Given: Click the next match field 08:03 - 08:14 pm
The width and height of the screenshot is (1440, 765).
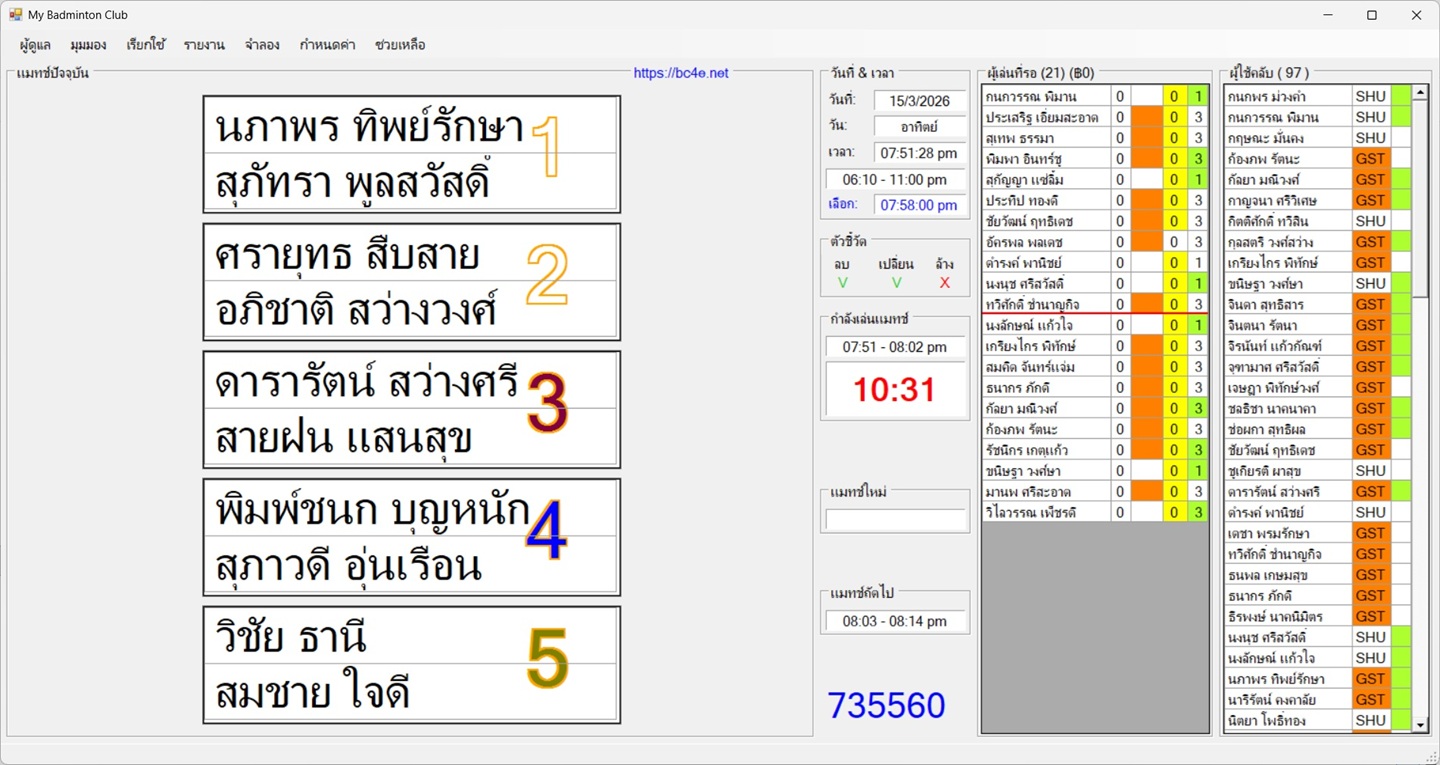Looking at the screenshot, I should (x=895, y=621).
